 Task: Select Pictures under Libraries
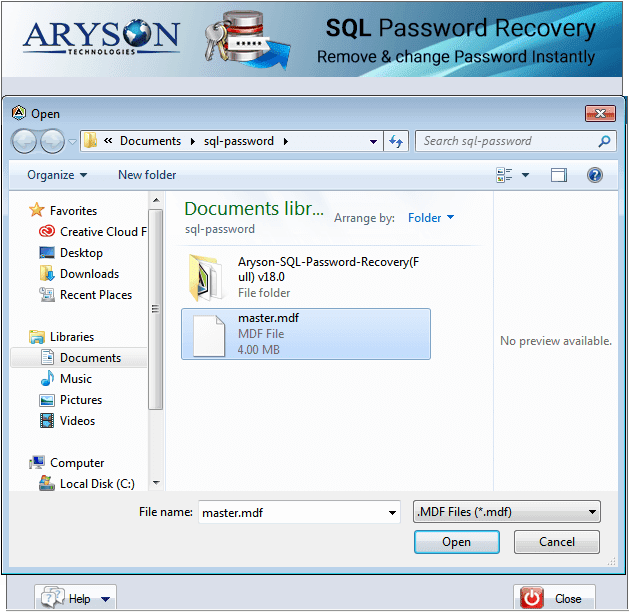[81, 400]
